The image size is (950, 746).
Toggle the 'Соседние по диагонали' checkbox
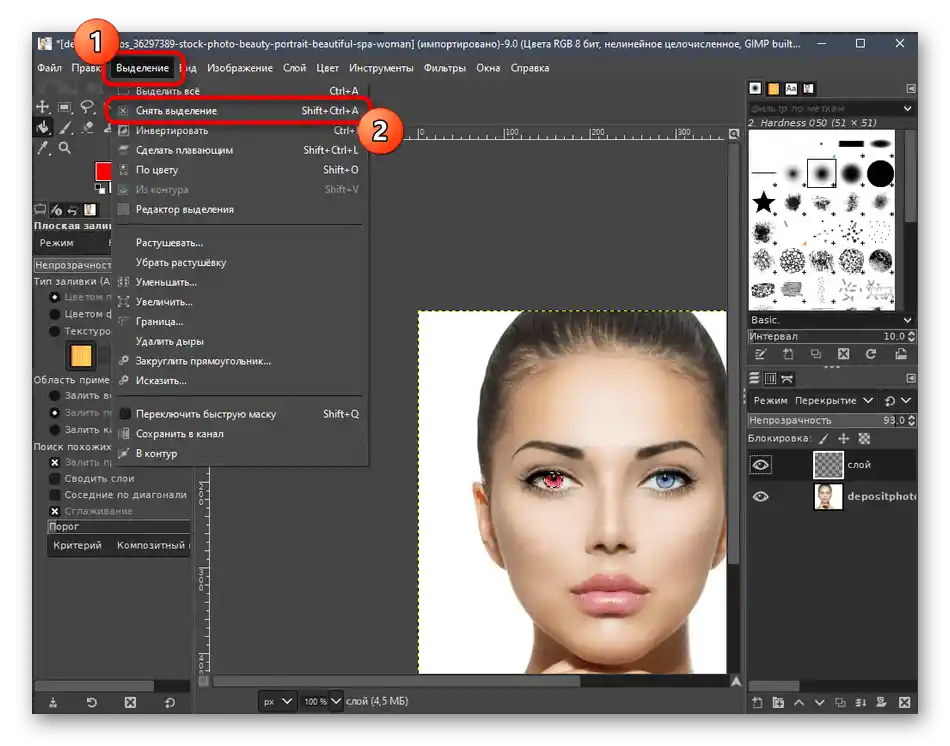click(x=56, y=495)
